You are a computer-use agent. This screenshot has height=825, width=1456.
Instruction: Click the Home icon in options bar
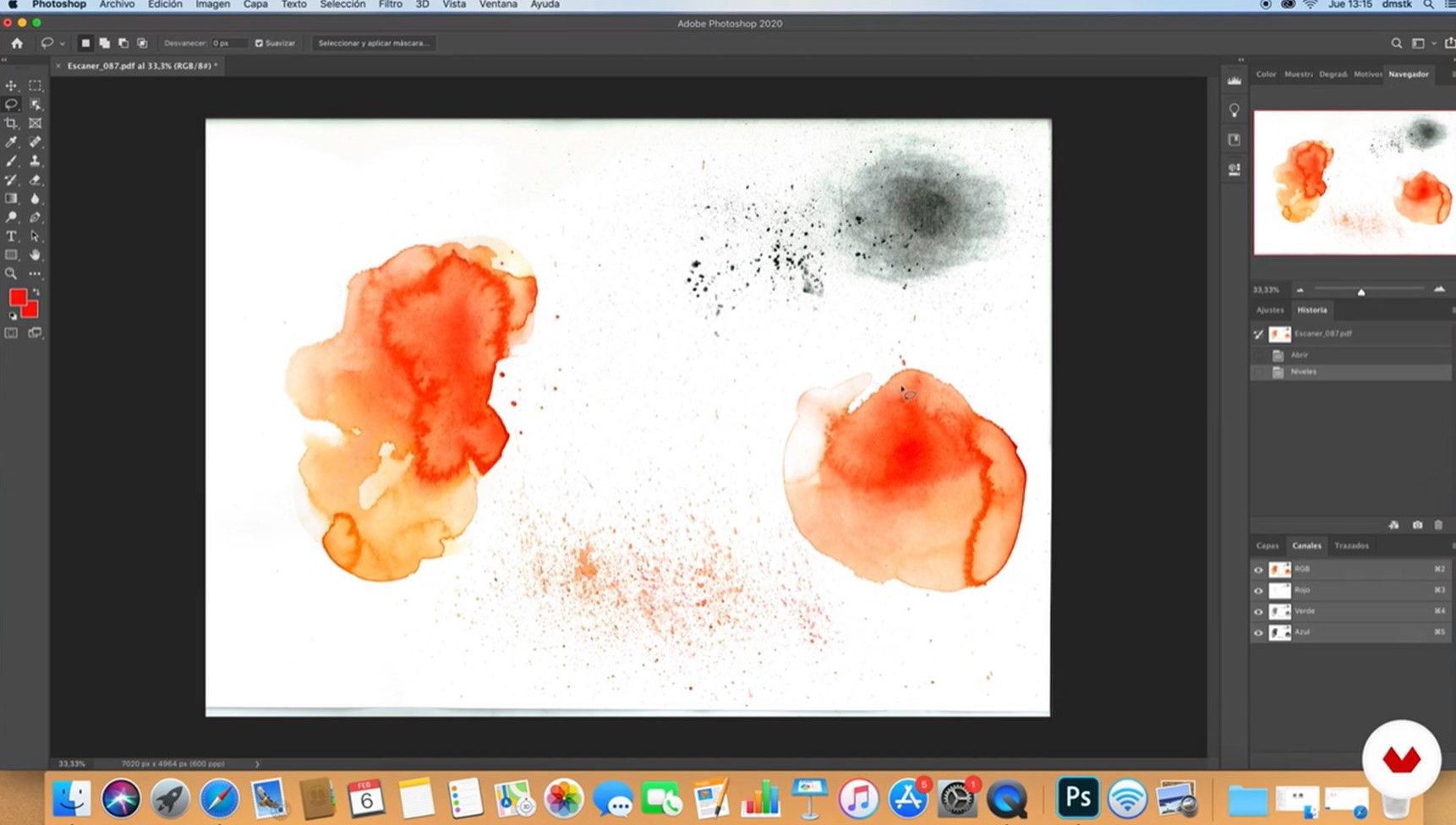pyautogui.click(x=17, y=43)
